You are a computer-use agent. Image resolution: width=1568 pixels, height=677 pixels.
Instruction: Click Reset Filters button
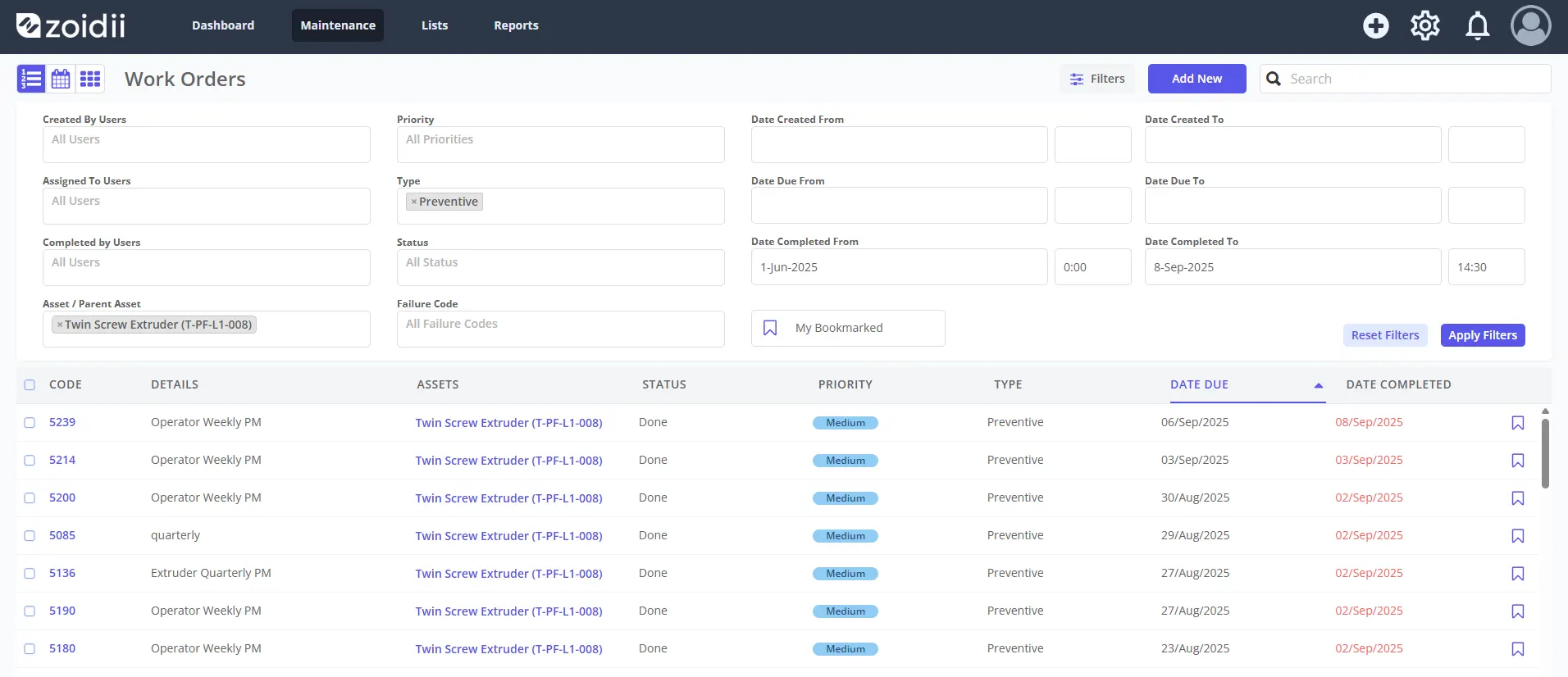[1385, 335]
